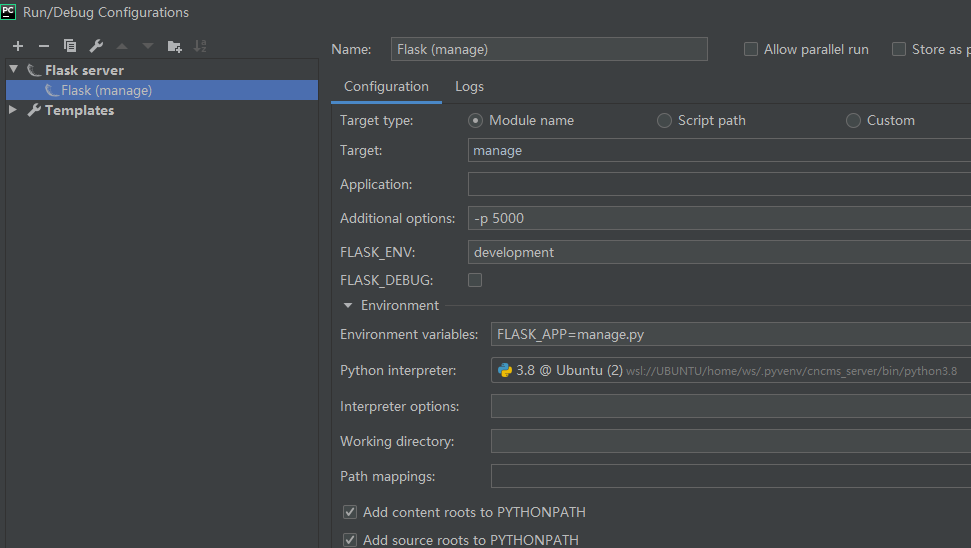Image resolution: width=971 pixels, height=548 pixels.
Task: Select the Flask (manage) configuration
Action: tap(162, 90)
